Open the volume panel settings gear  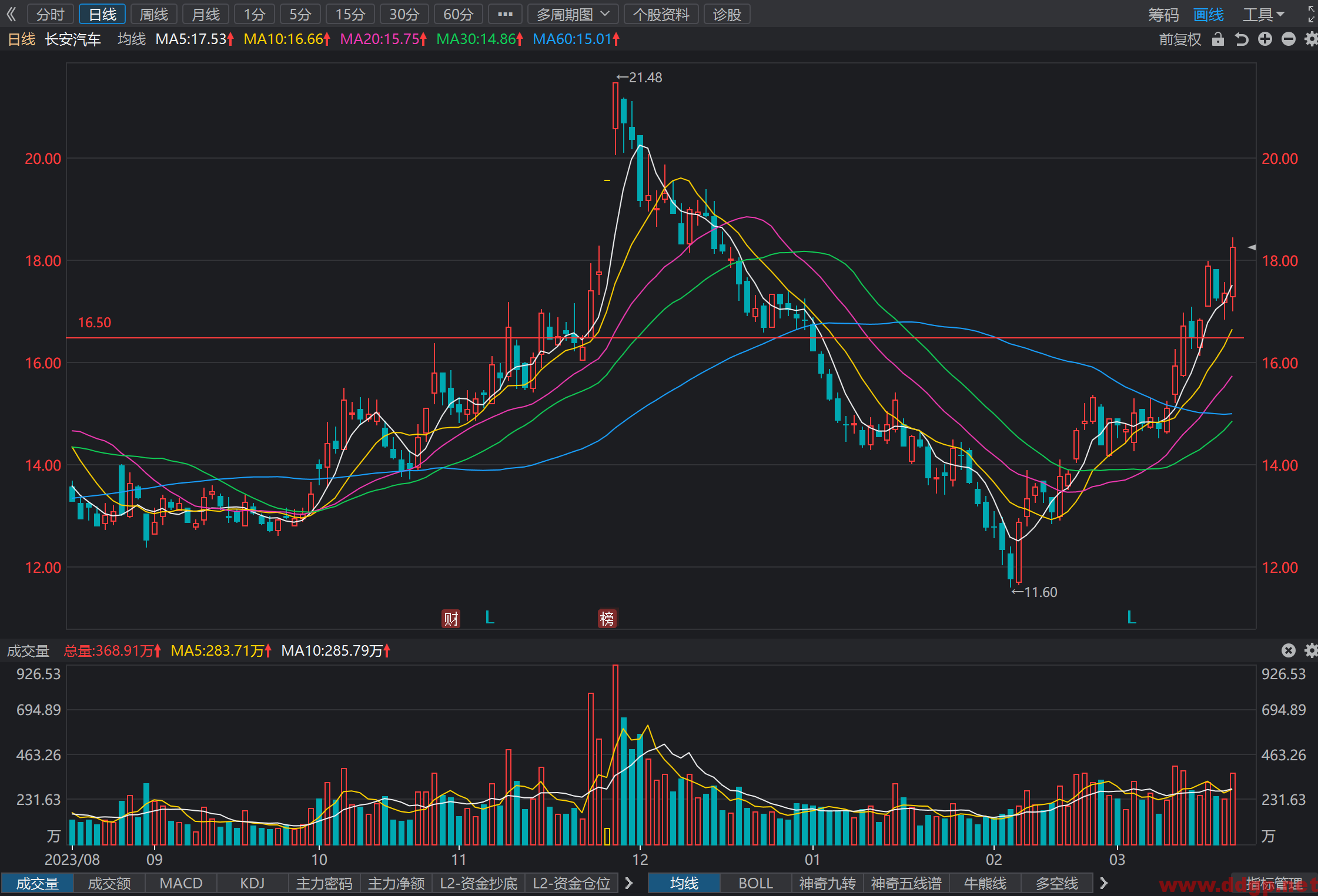coord(1312,650)
